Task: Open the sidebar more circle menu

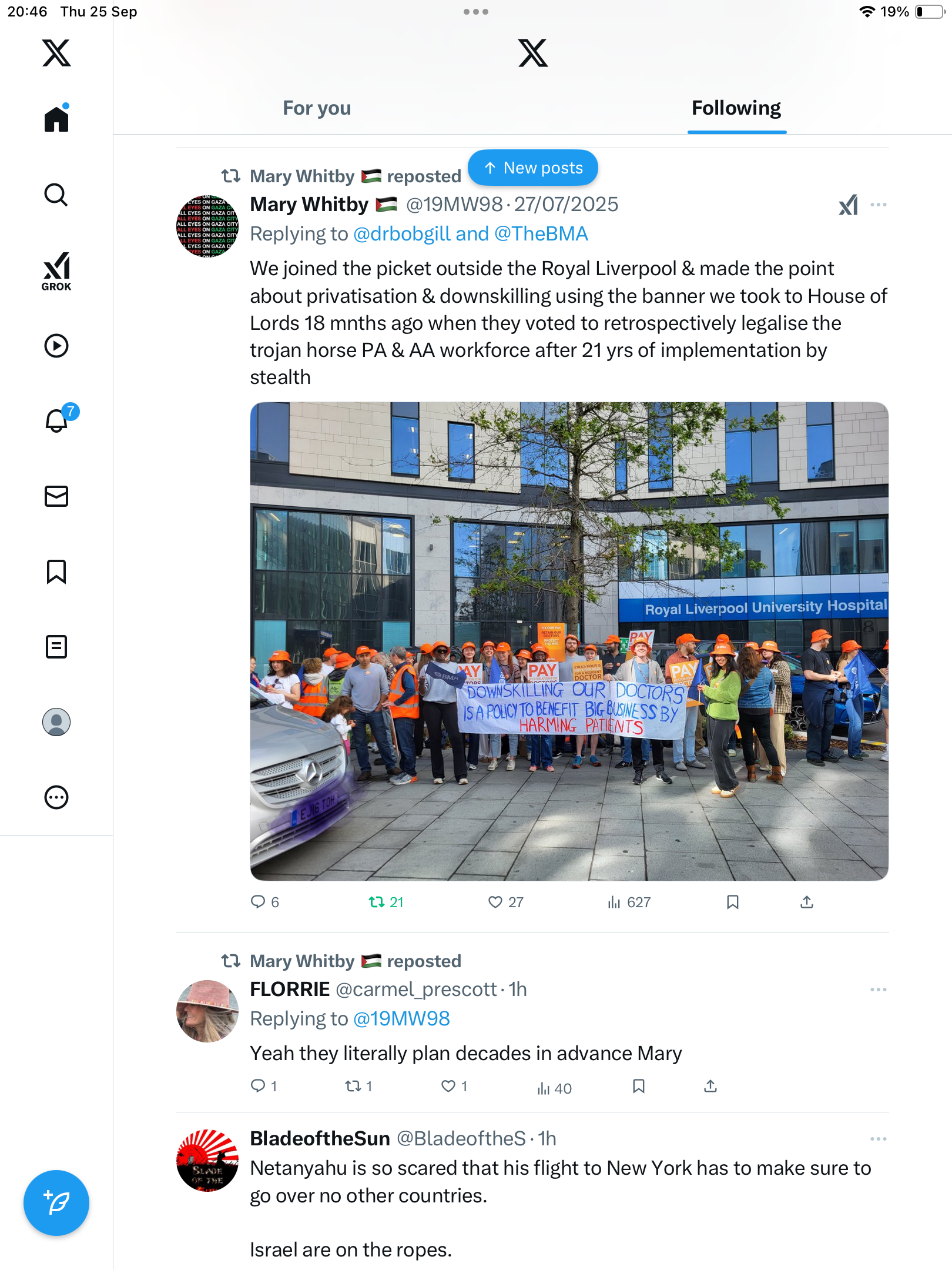Action: click(56, 797)
